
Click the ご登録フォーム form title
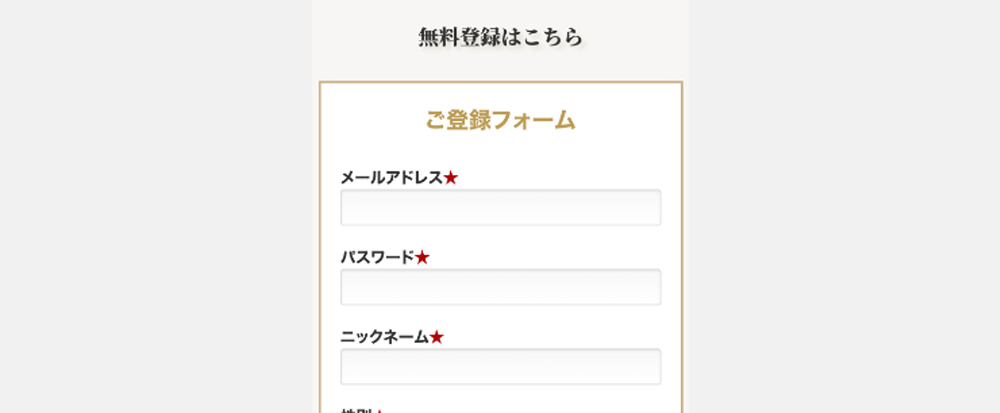pos(500,121)
